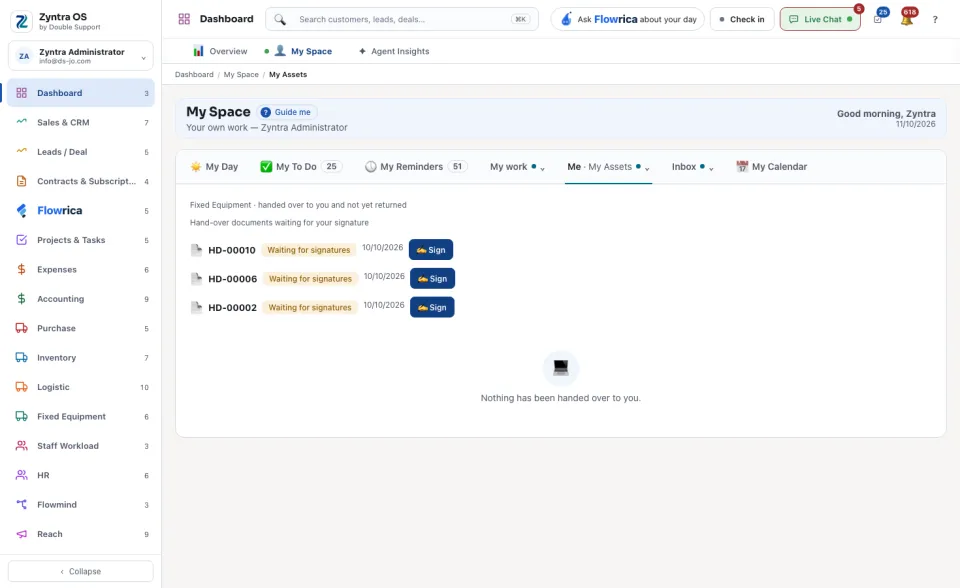
Task: Expand the Zyntra Administrator account dropdown
Action: pyautogui.click(x=81, y=56)
